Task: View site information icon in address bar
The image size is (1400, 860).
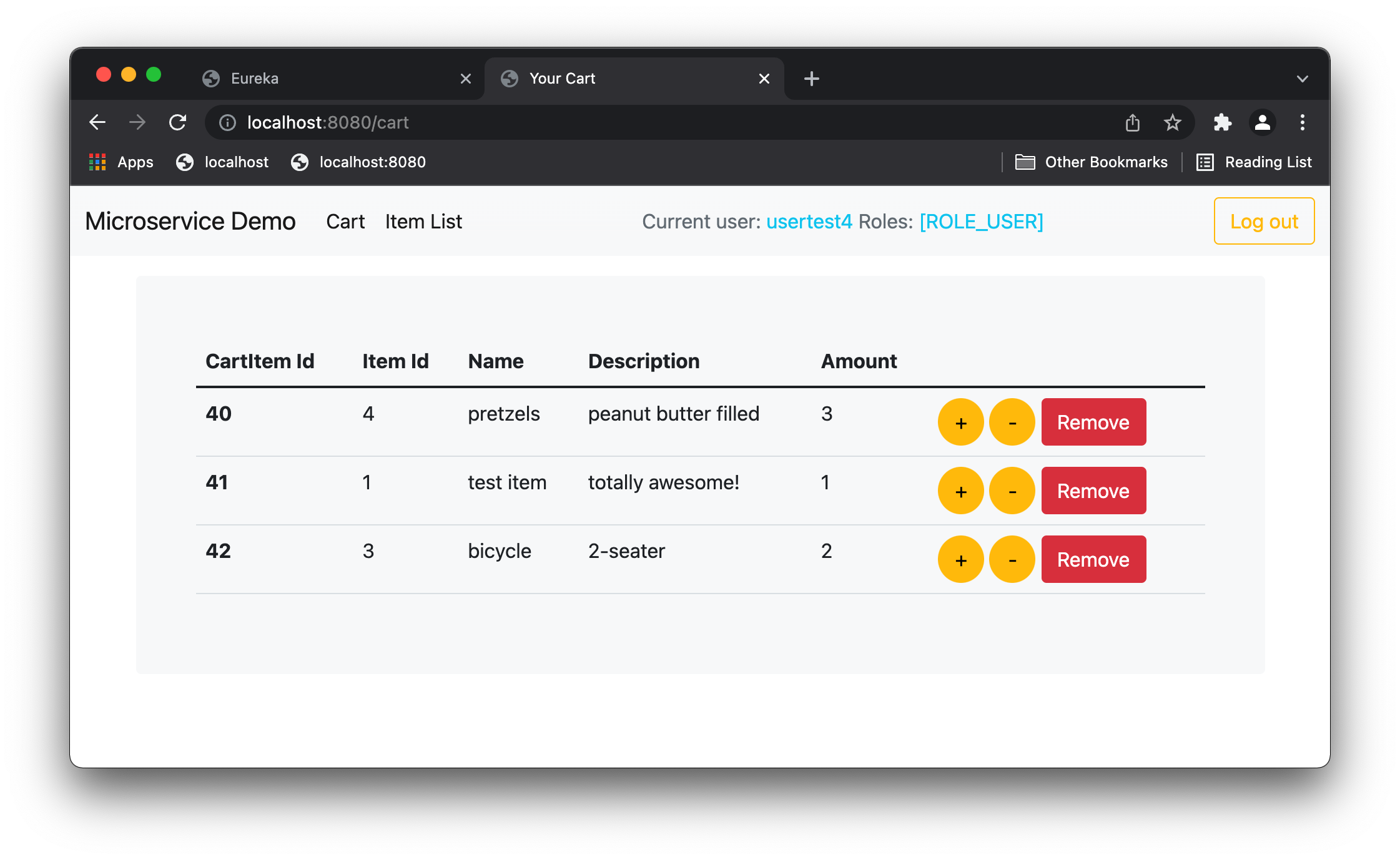Action: point(227,122)
